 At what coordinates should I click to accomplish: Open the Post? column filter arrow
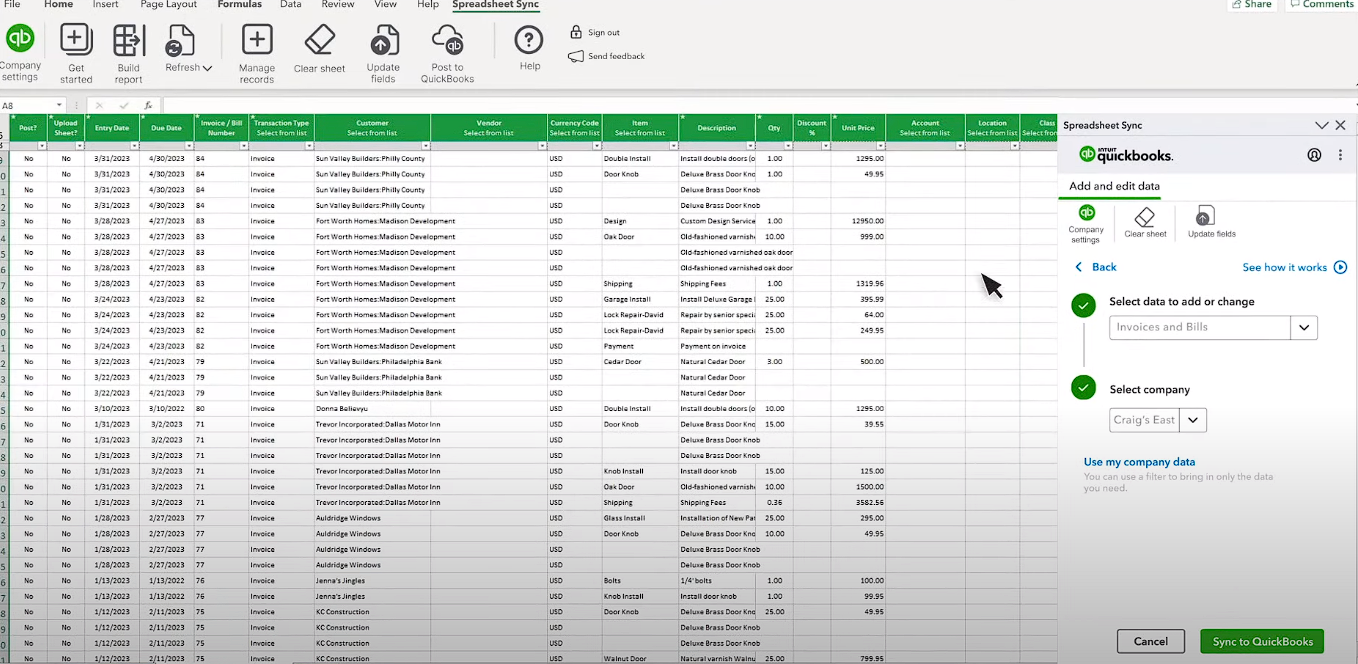42,146
